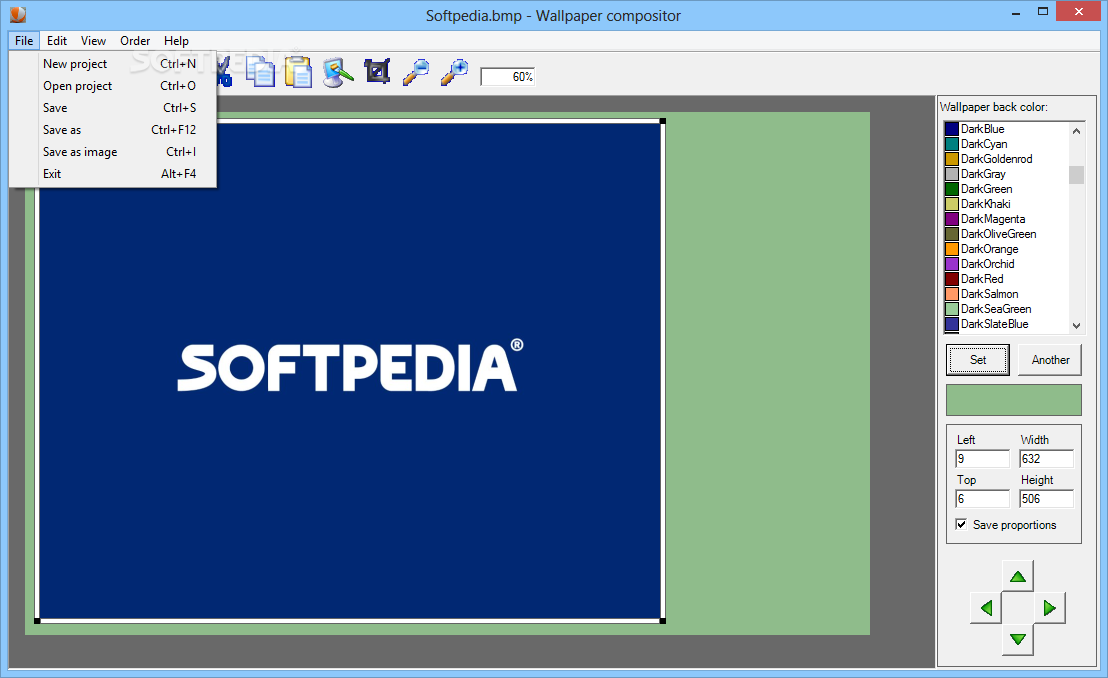The width and height of the screenshot is (1108, 678).
Task: Click the Another color button
Action: pos(1050,359)
